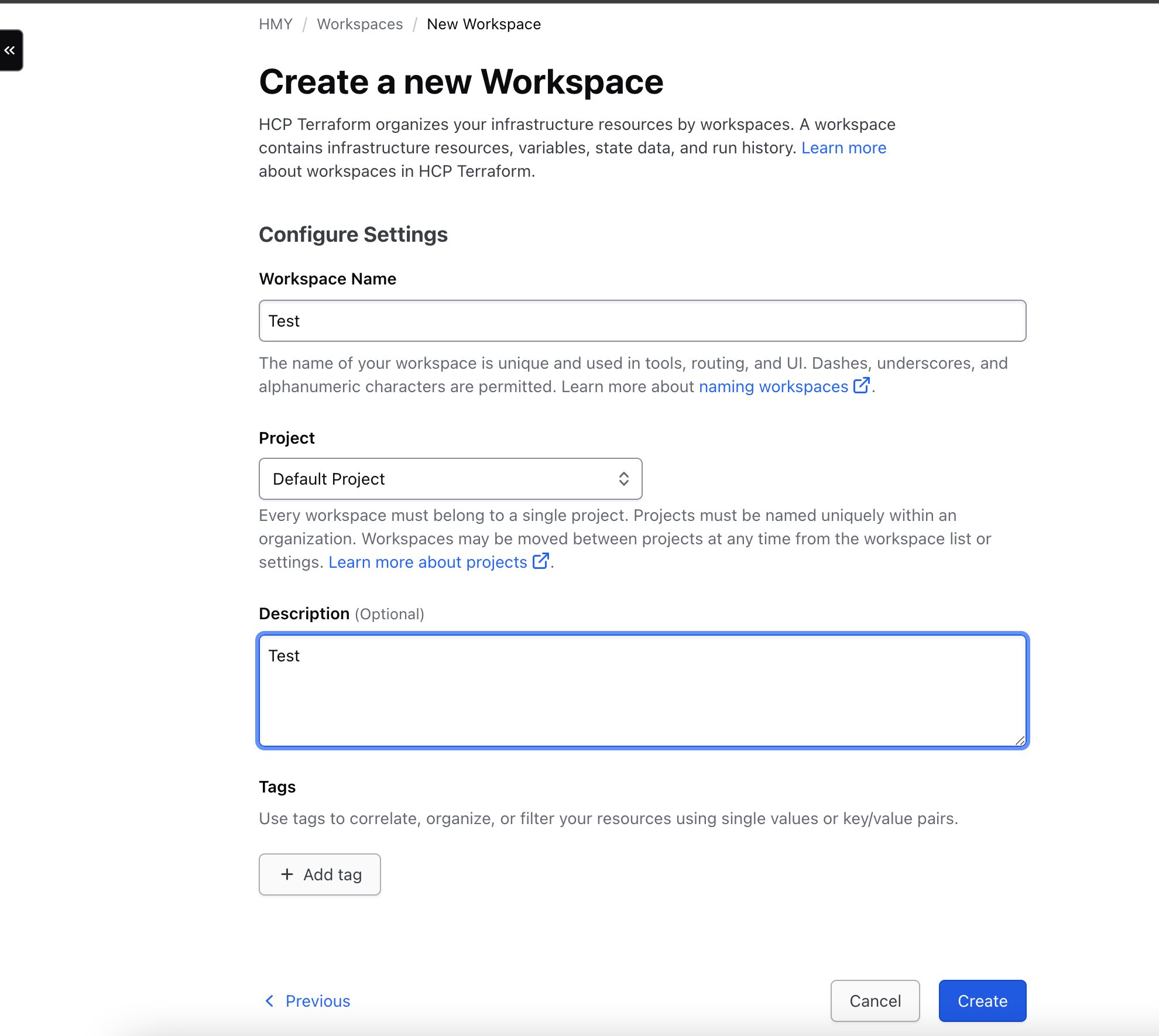This screenshot has width=1159, height=1036.
Task: Open the Default Project dropdown
Action: coord(450,479)
